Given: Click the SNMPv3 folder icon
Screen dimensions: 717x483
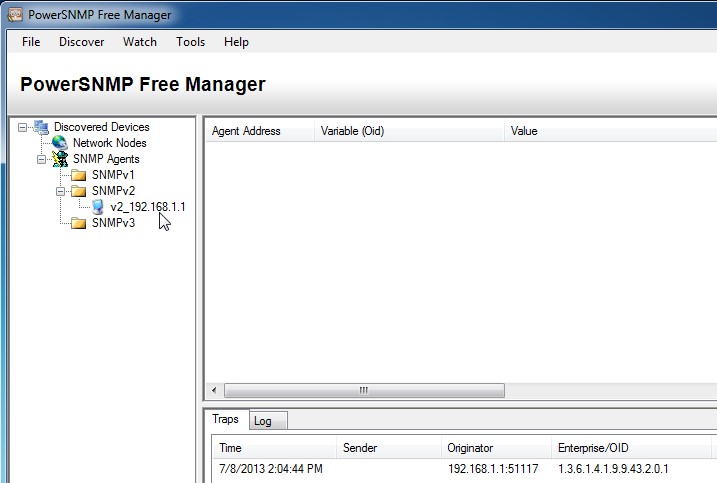Looking at the screenshot, I should click(x=79, y=223).
